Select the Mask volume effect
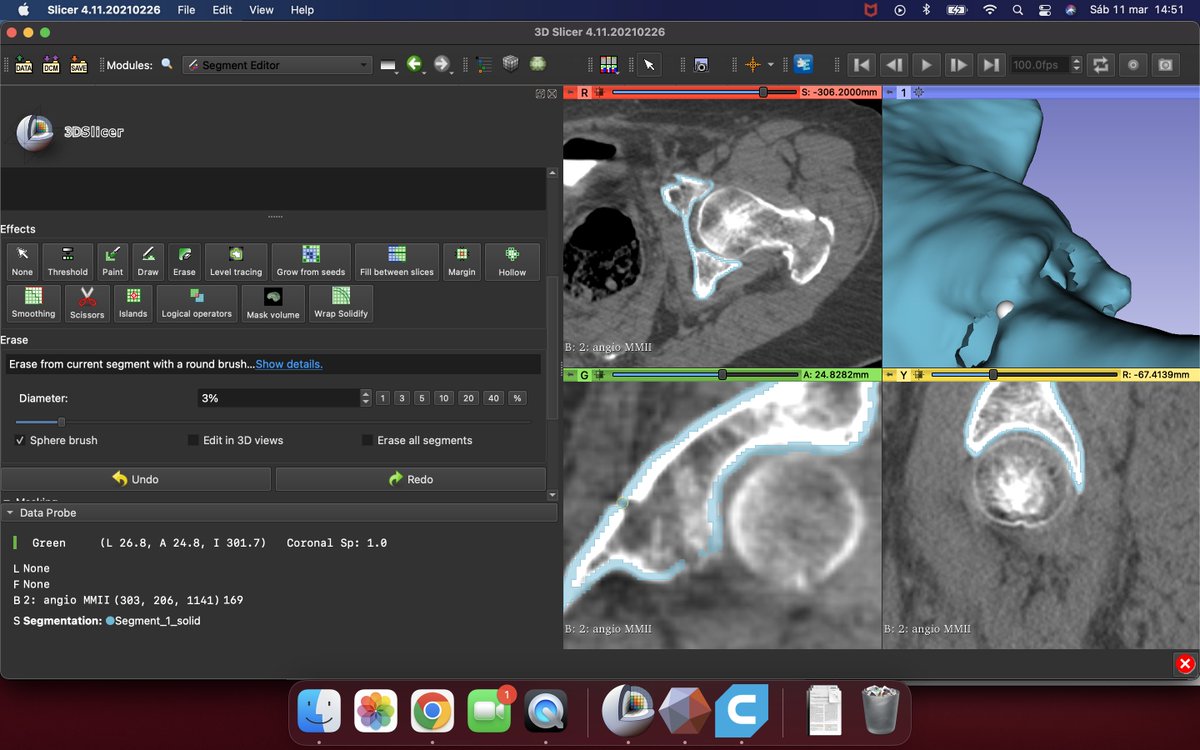Image resolution: width=1200 pixels, height=750 pixels. point(273,303)
